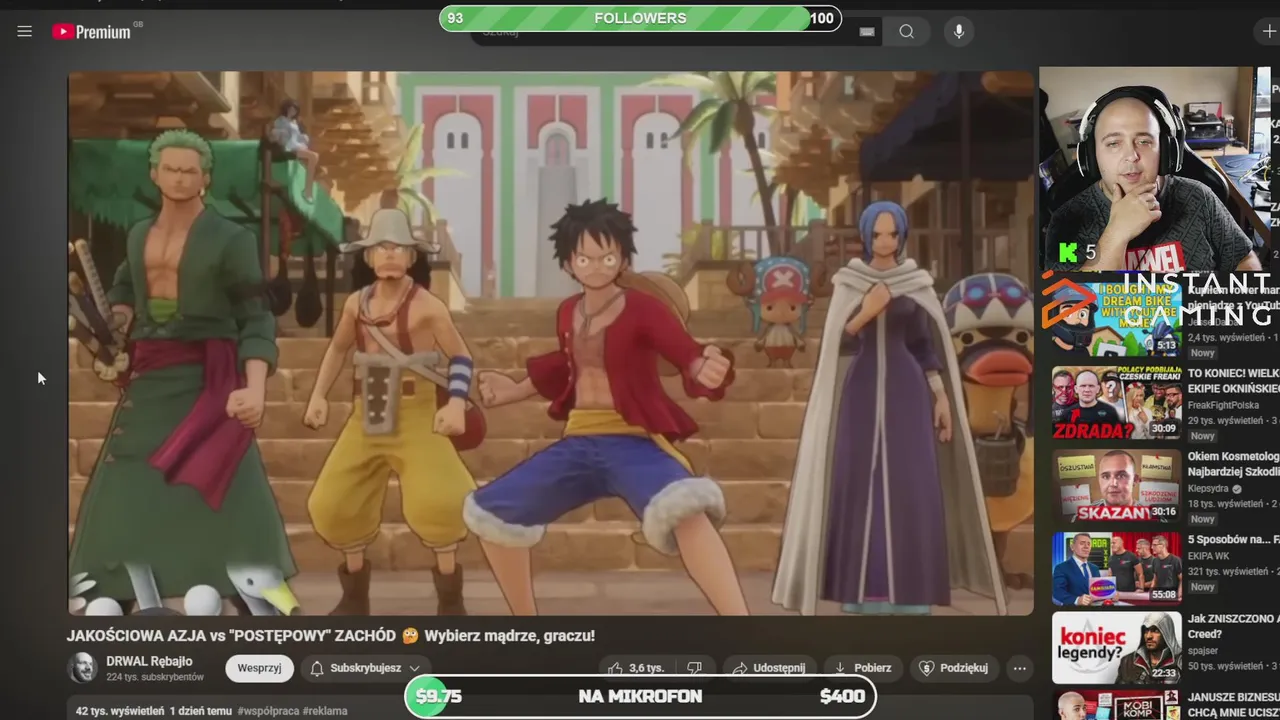Screen dimensions: 1280x720
Task: Share the video via Udostępnij
Action: [x=769, y=668]
